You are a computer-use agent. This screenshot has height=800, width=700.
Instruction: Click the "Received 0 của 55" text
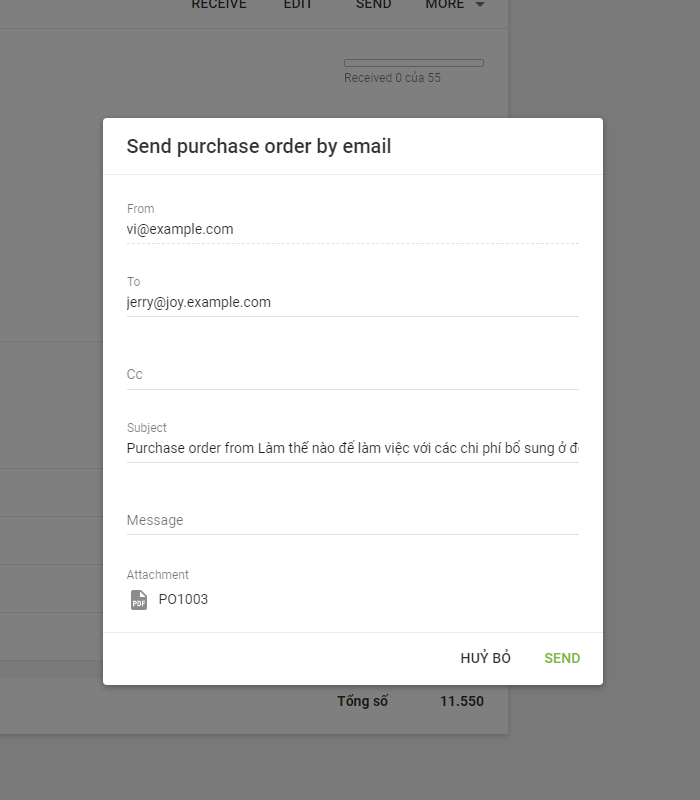(x=392, y=78)
